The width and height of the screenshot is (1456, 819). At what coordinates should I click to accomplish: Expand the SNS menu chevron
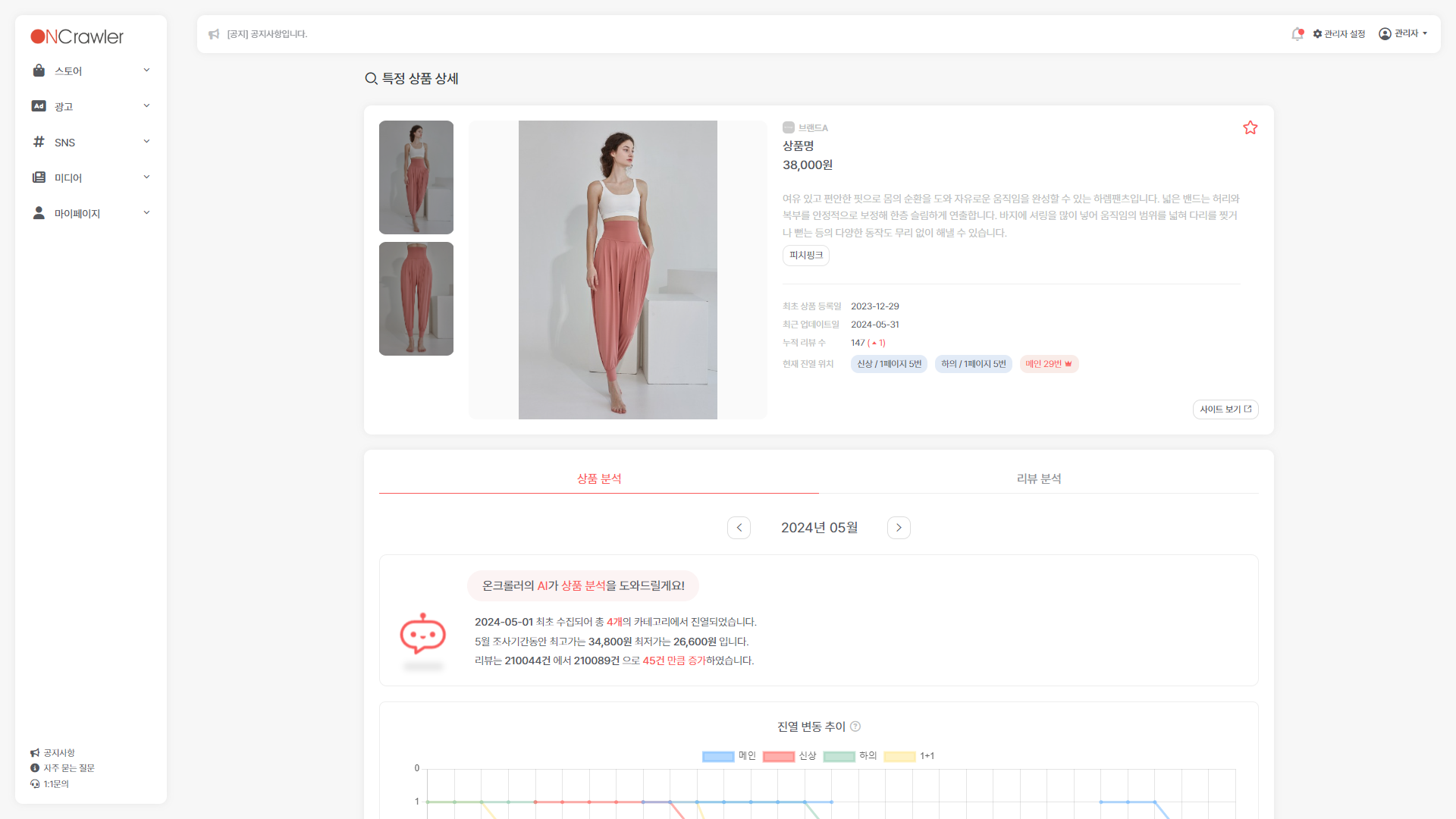pos(146,142)
